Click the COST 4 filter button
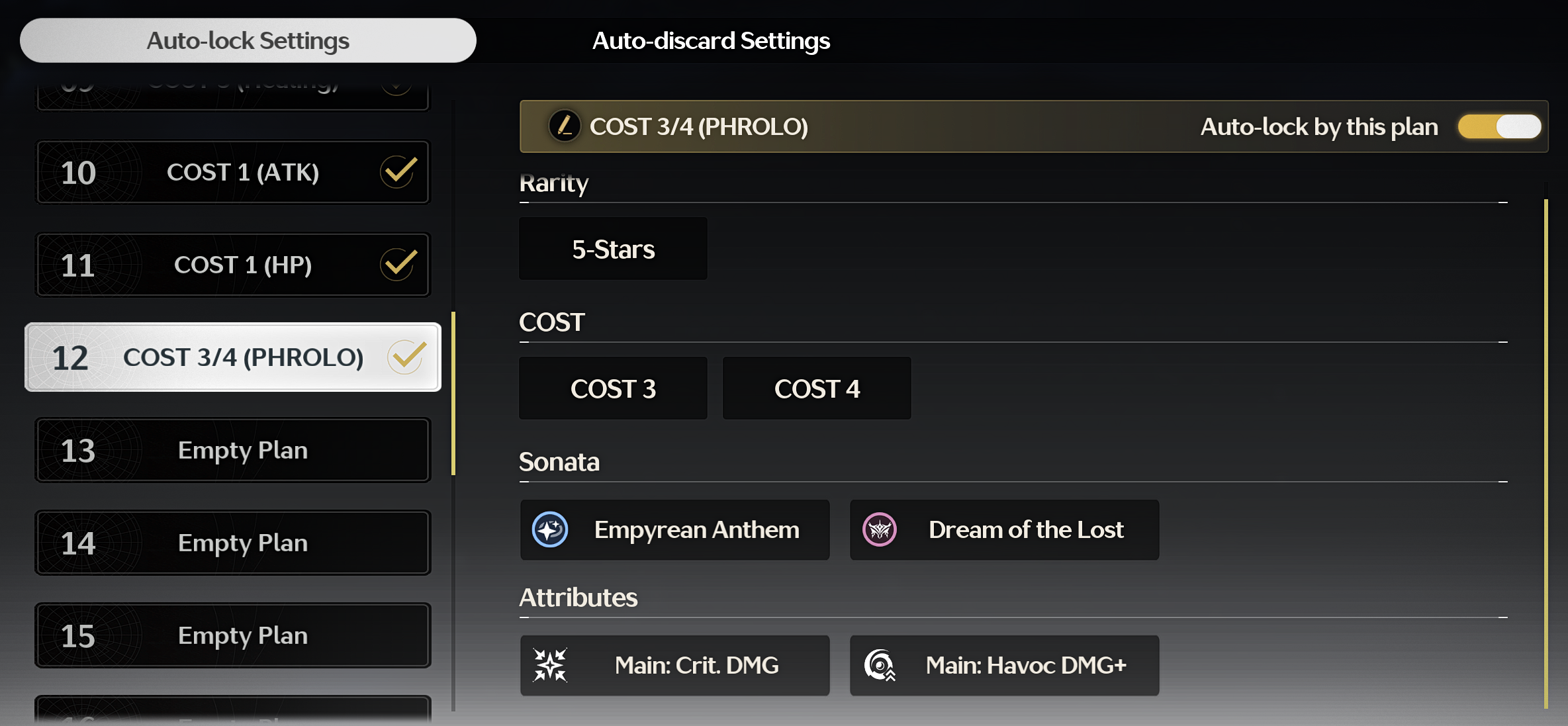The width and height of the screenshot is (1568, 726). (817, 388)
